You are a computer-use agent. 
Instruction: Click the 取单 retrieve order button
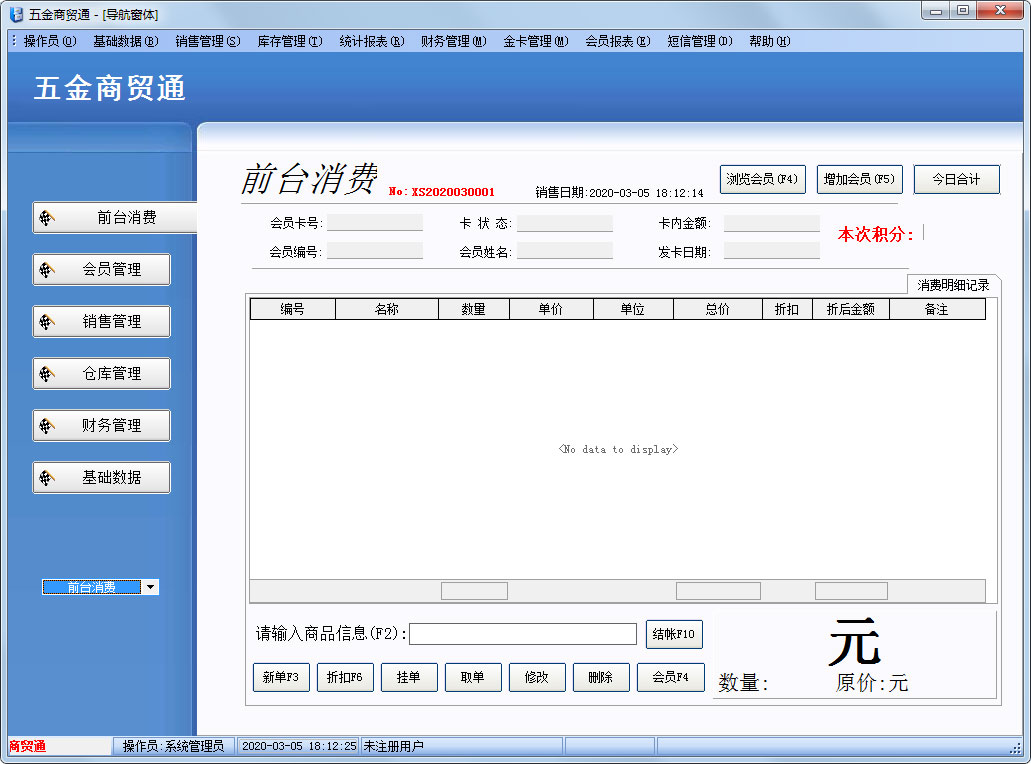(473, 677)
